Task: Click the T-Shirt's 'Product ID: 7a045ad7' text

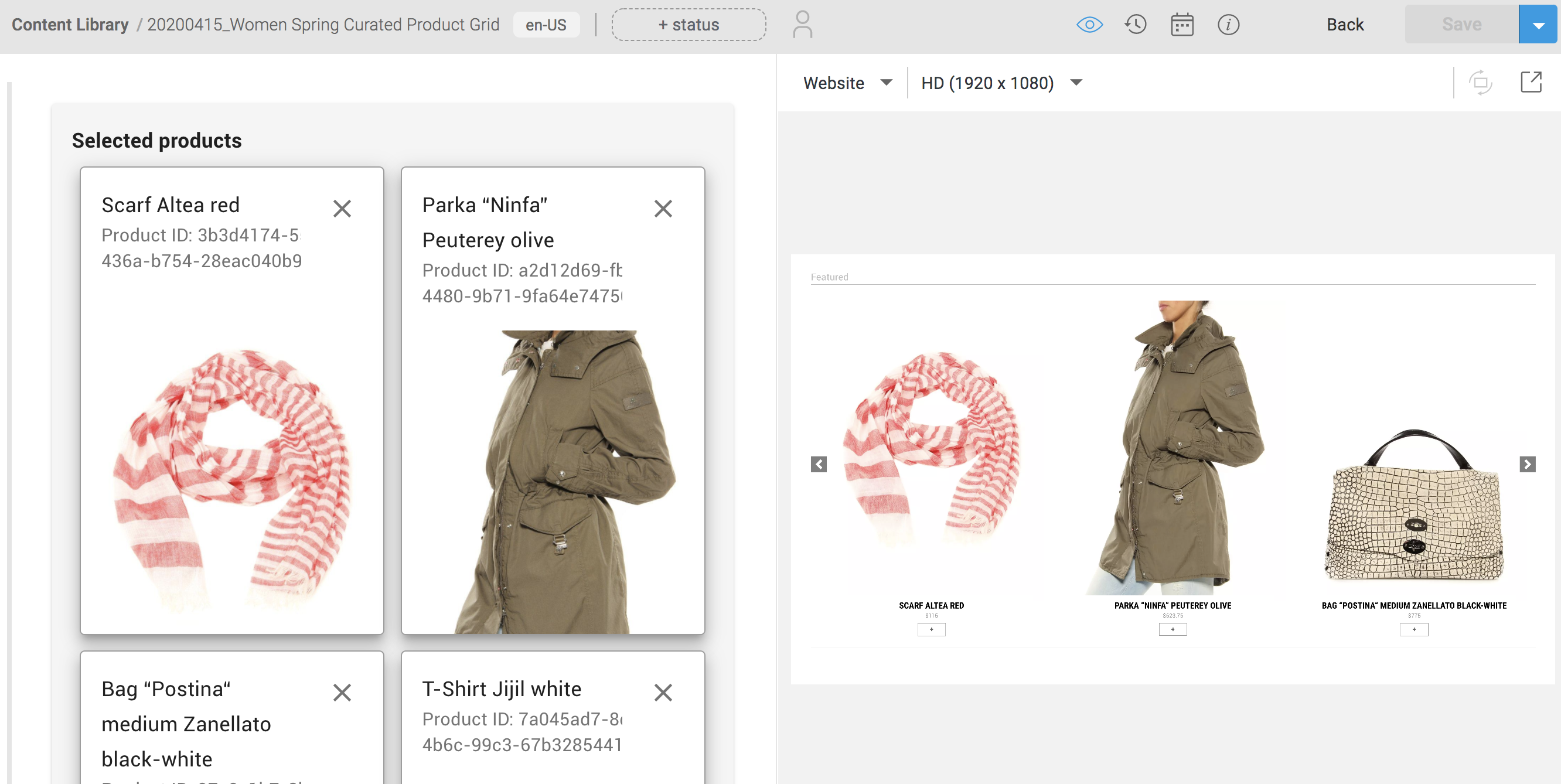Action: click(522, 732)
